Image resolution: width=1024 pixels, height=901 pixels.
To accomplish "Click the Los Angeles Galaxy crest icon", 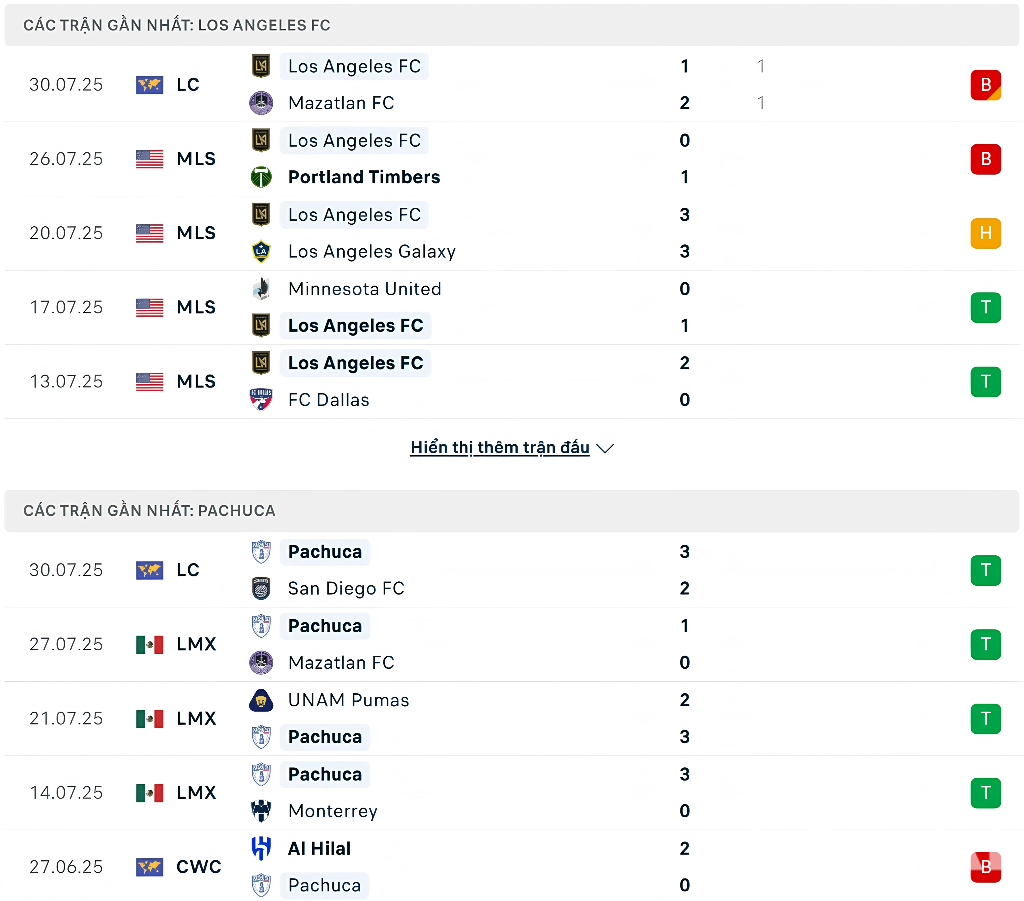I will click(261, 252).
